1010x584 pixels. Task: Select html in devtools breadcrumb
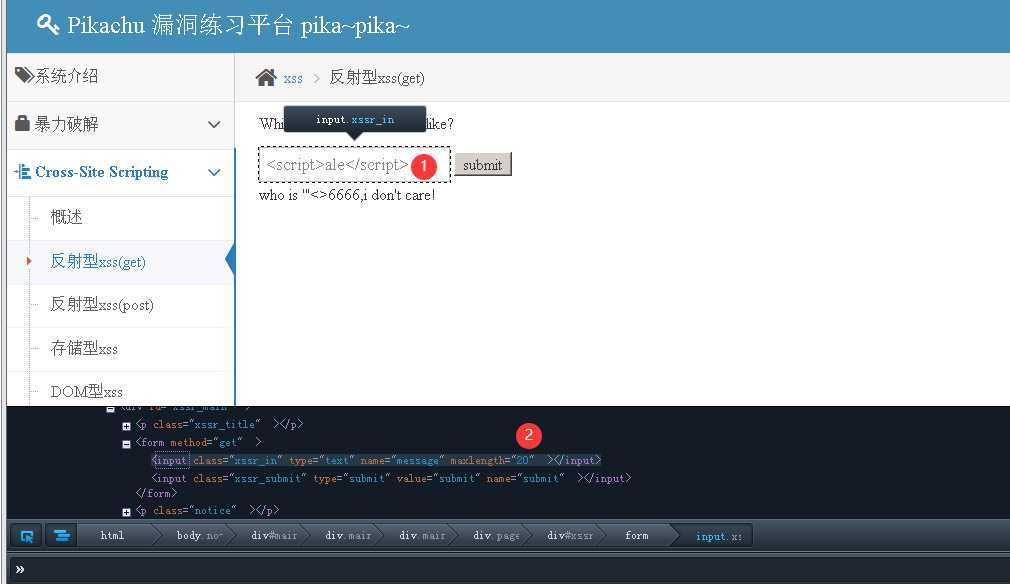[x=112, y=536]
